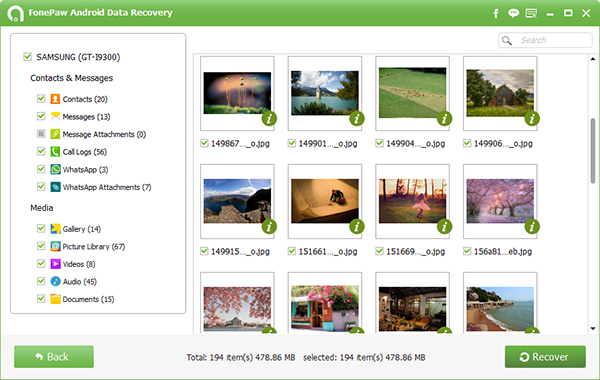The height and width of the screenshot is (380, 600).
Task: Open the Gallery (14) category
Action: click(x=82, y=229)
